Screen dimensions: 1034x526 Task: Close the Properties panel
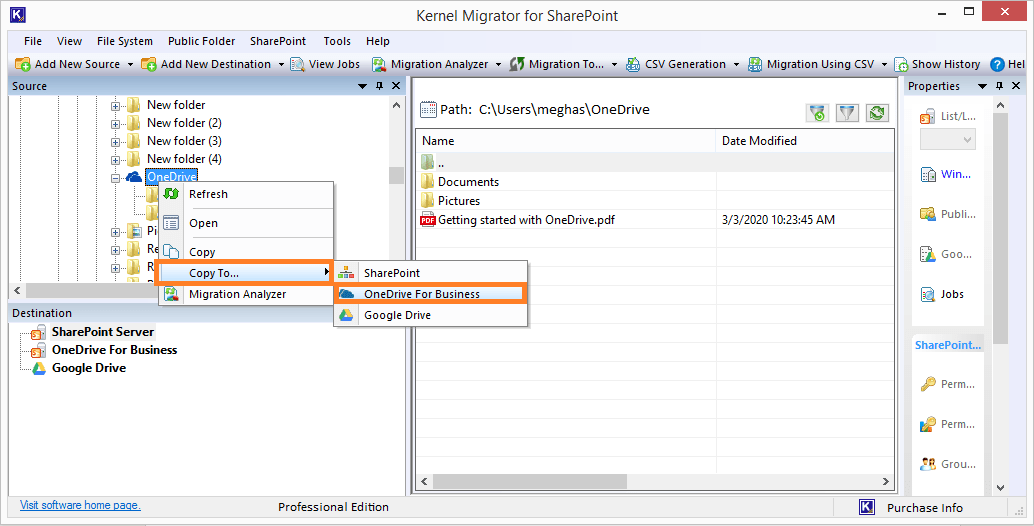(1016, 86)
